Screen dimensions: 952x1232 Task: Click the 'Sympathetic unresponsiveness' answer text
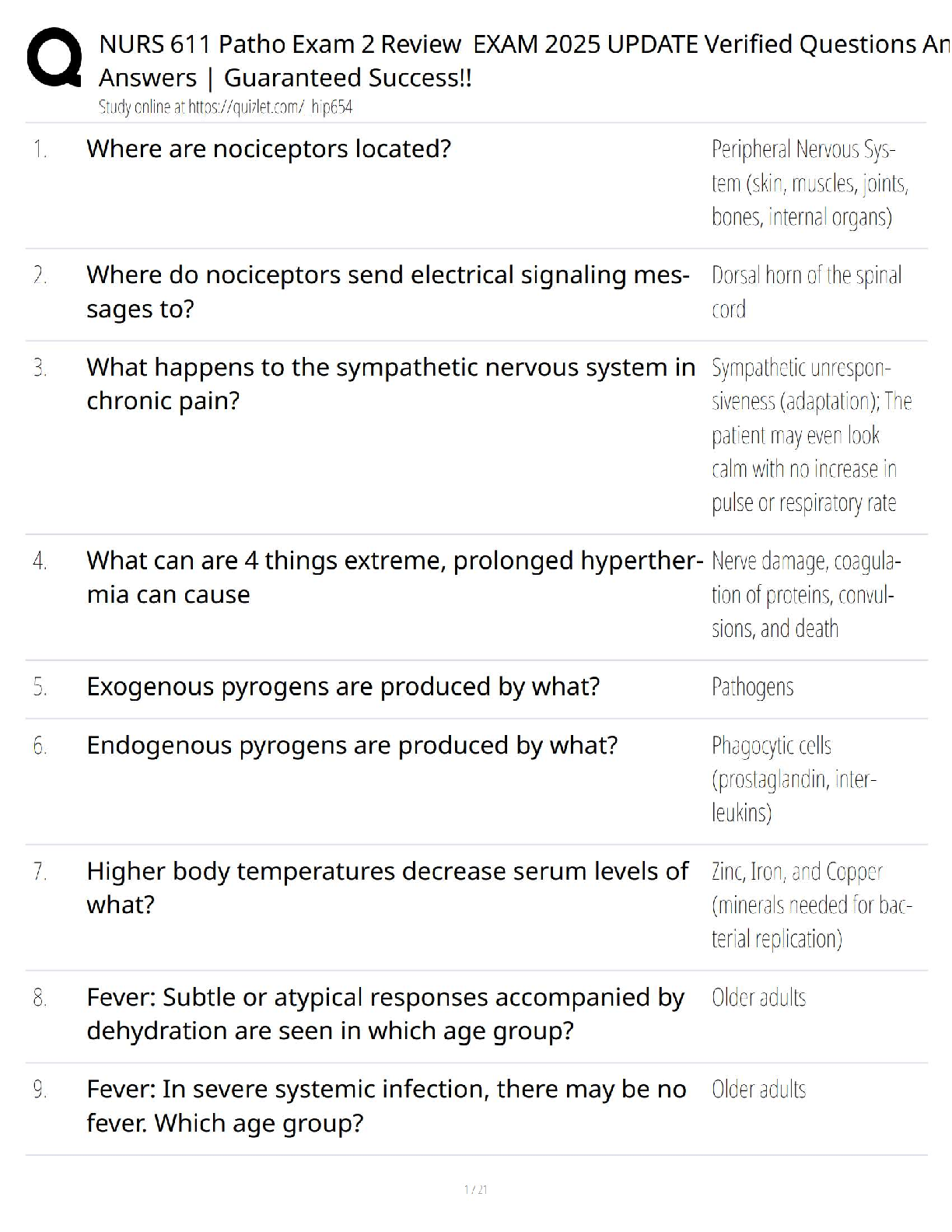pyautogui.click(x=810, y=435)
